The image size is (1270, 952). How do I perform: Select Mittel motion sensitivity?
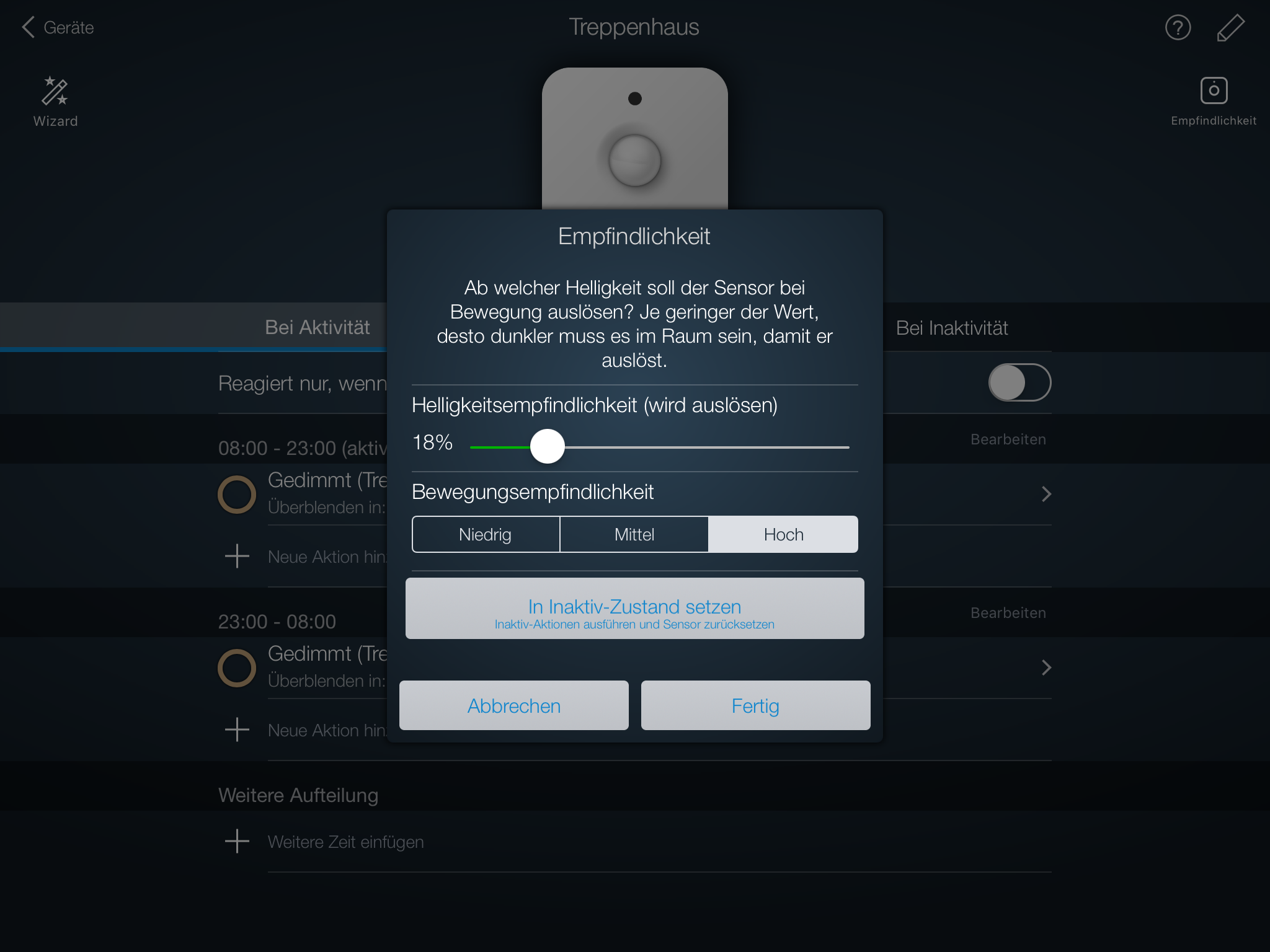pyautogui.click(x=634, y=534)
